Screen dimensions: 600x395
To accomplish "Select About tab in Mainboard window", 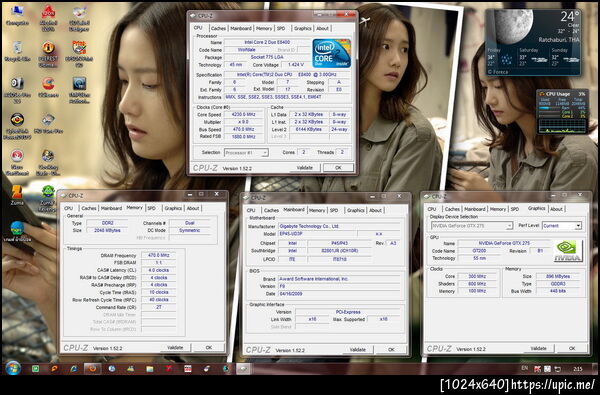I will pyautogui.click(x=375, y=210).
